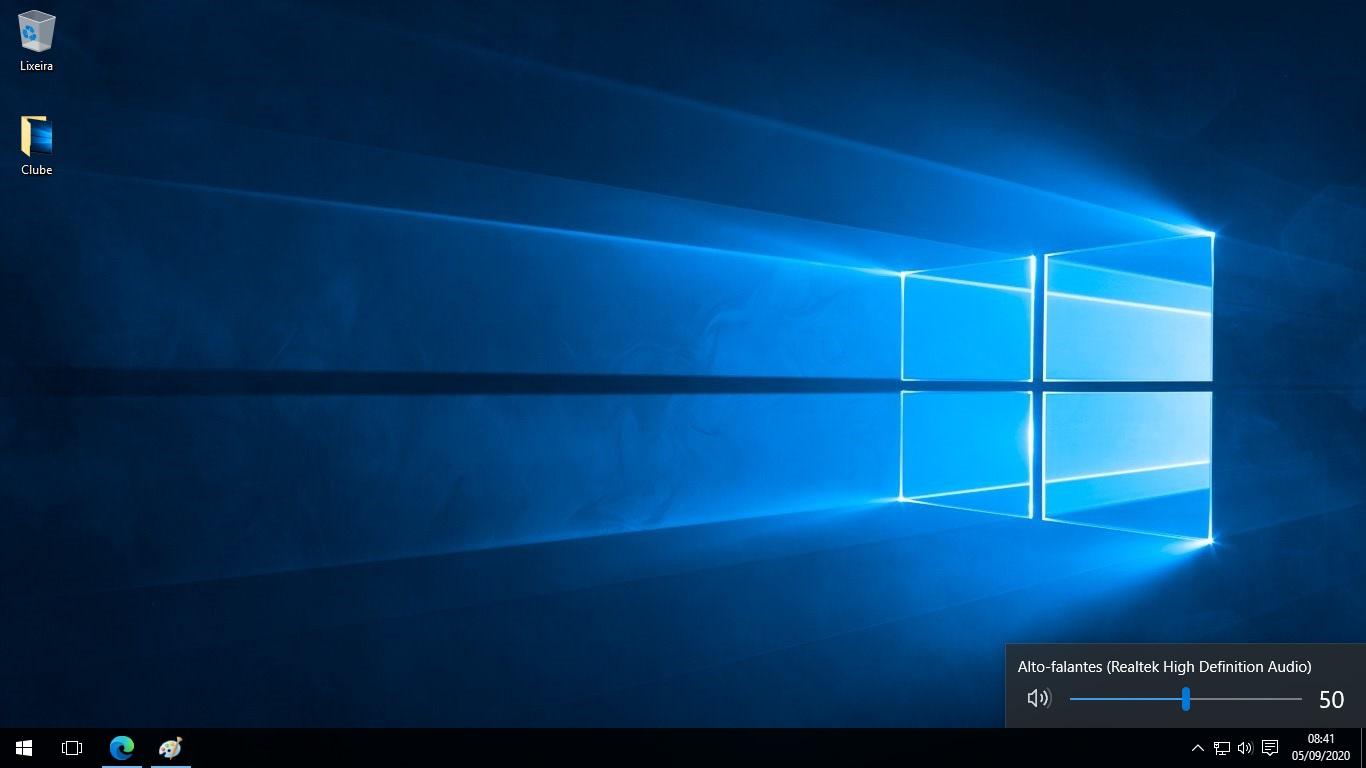The image size is (1366, 768).
Task: Open Task View from the taskbar
Action: coord(72,748)
